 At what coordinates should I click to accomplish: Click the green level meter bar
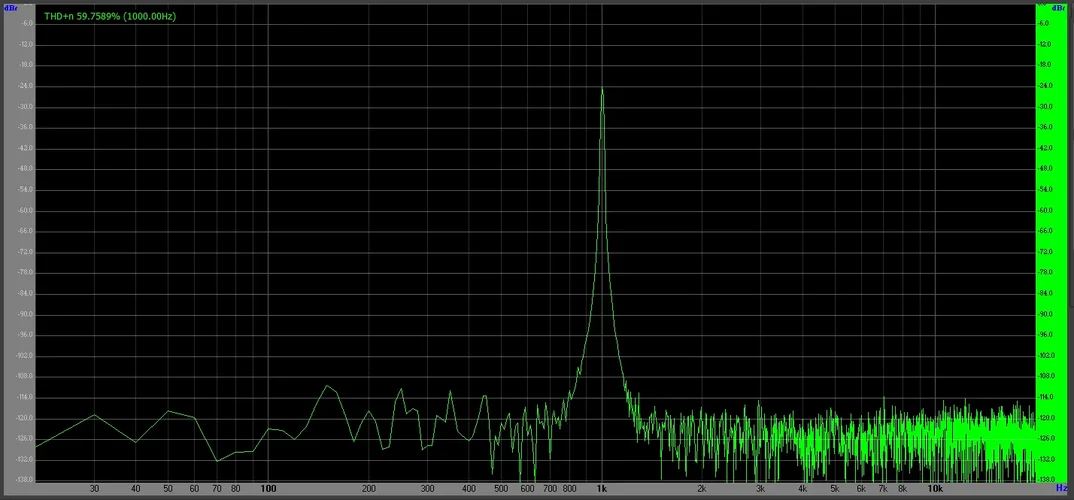pos(1053,242)
